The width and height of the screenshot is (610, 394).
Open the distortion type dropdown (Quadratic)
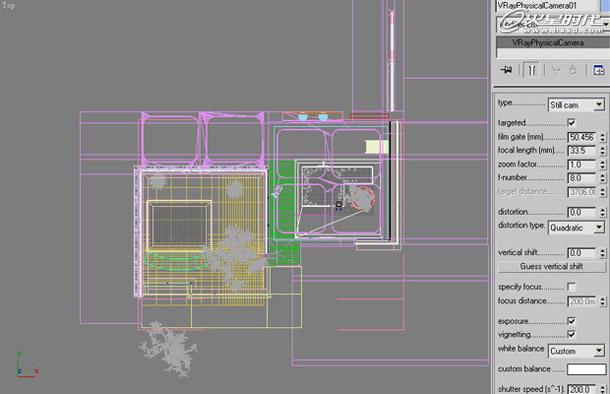pos(577,228)
